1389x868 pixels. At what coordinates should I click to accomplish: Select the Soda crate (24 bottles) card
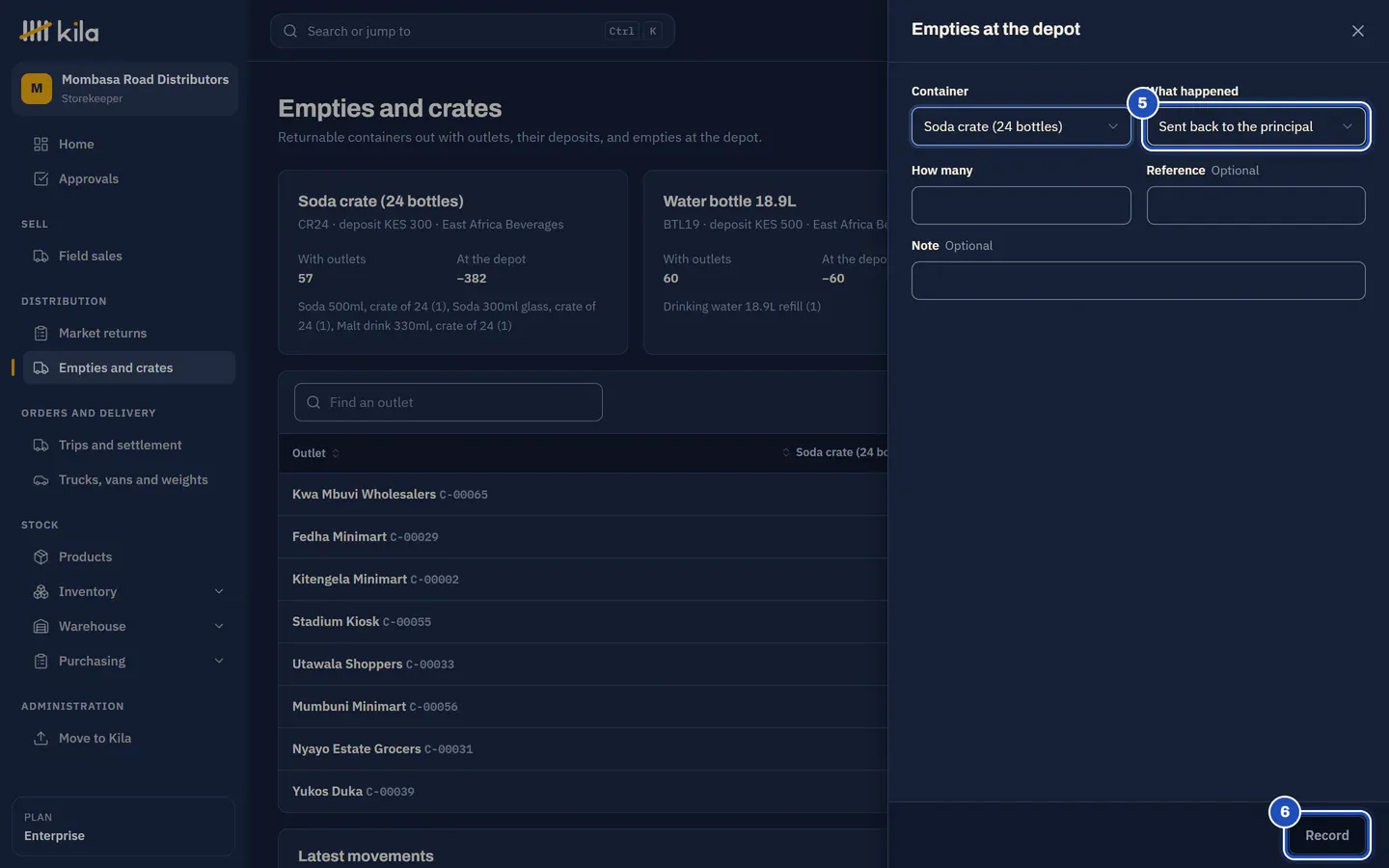point(452,262)
